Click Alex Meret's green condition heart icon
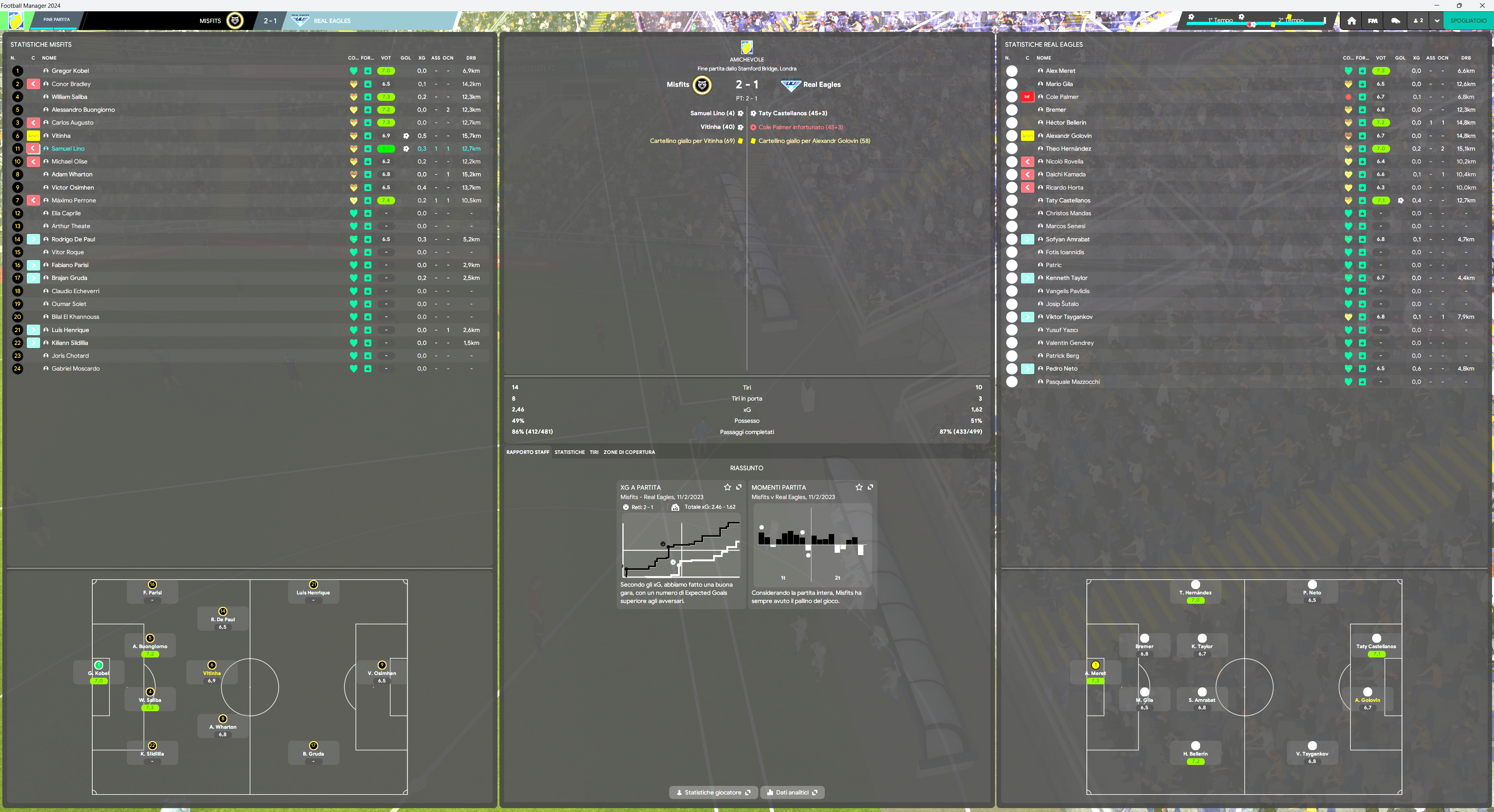 coord(1348,71)
